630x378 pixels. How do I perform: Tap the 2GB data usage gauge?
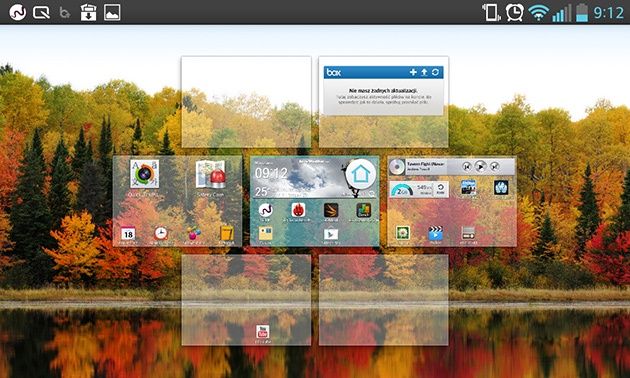pyautogui.click(x=402, y=190)
